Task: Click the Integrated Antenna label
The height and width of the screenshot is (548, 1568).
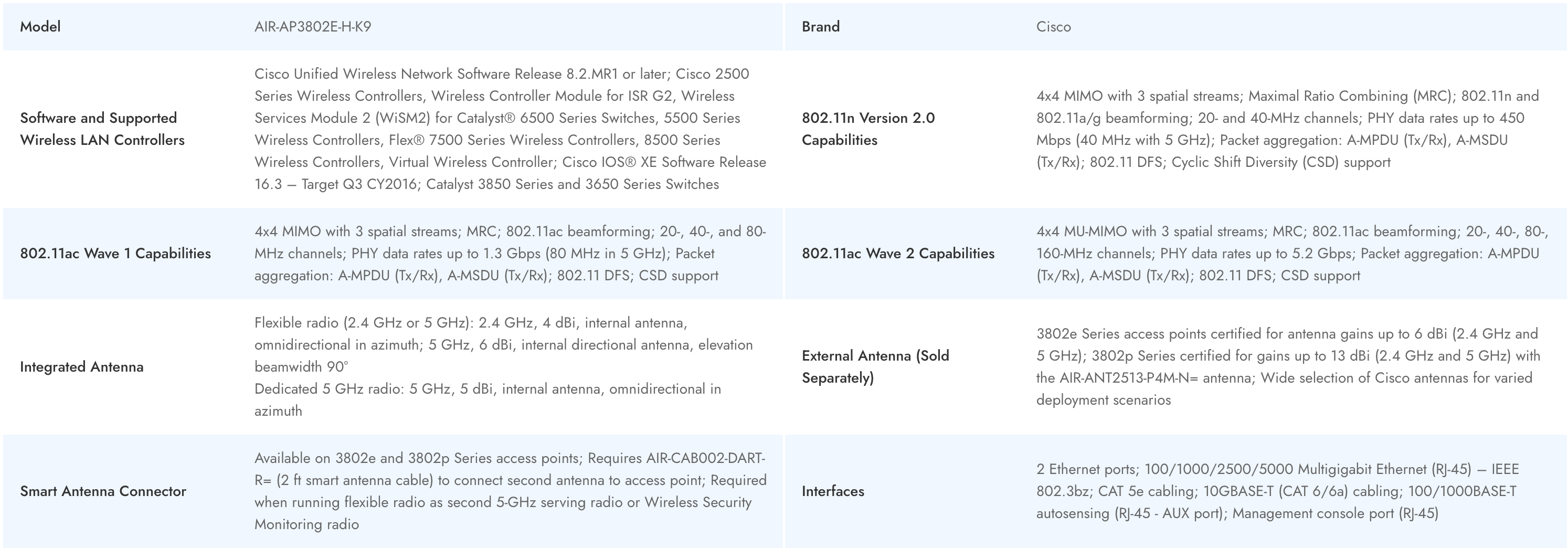Action: tap(81, 366)
